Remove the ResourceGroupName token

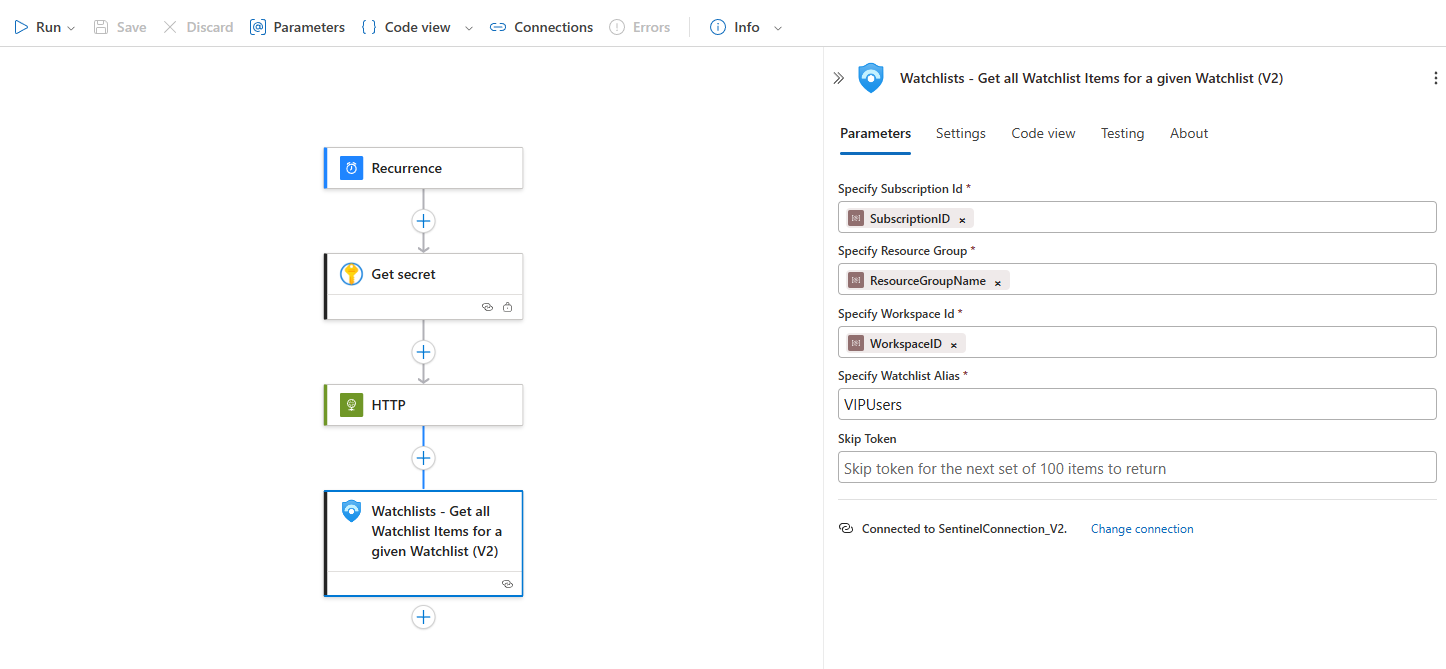998,282
